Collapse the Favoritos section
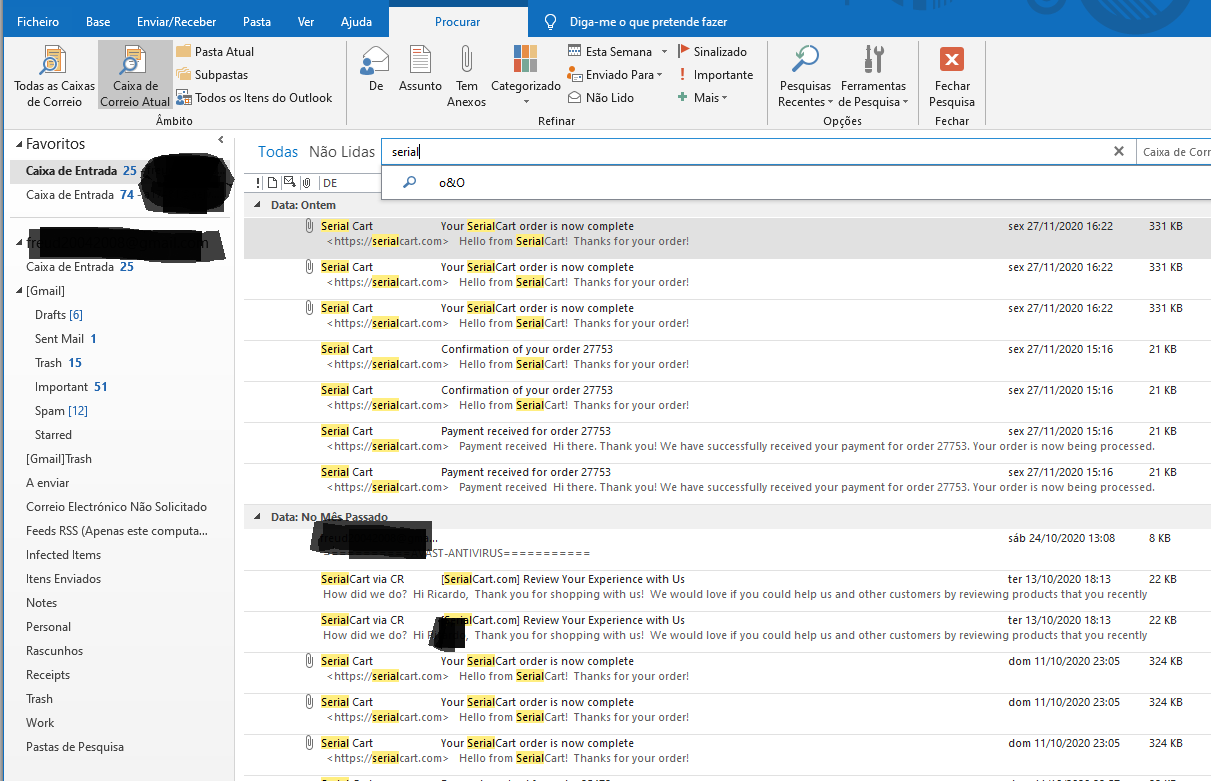Screen dimensions: 1211x781 [x=17, y=145]
